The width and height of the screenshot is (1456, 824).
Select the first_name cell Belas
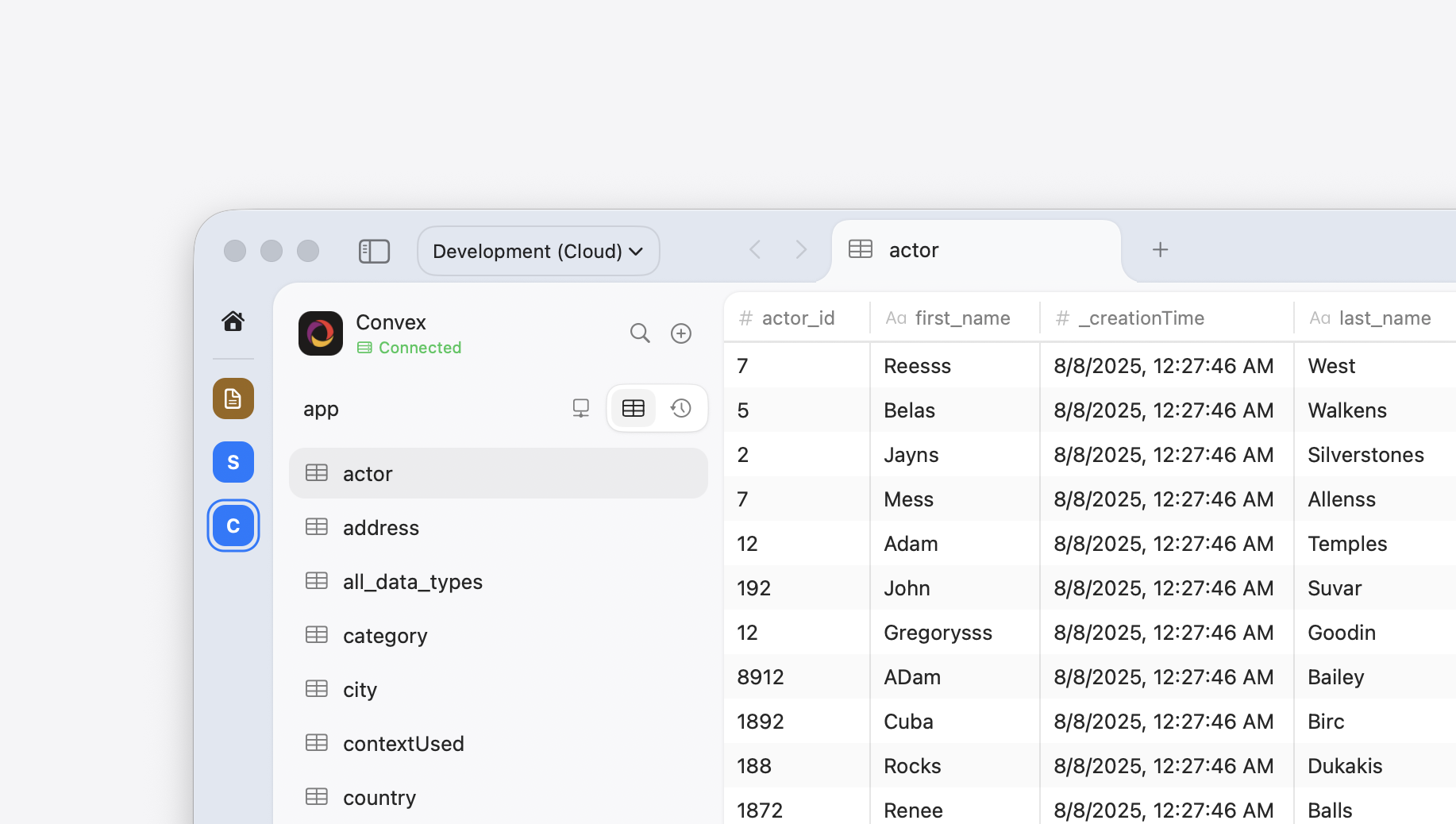(955, 410)
